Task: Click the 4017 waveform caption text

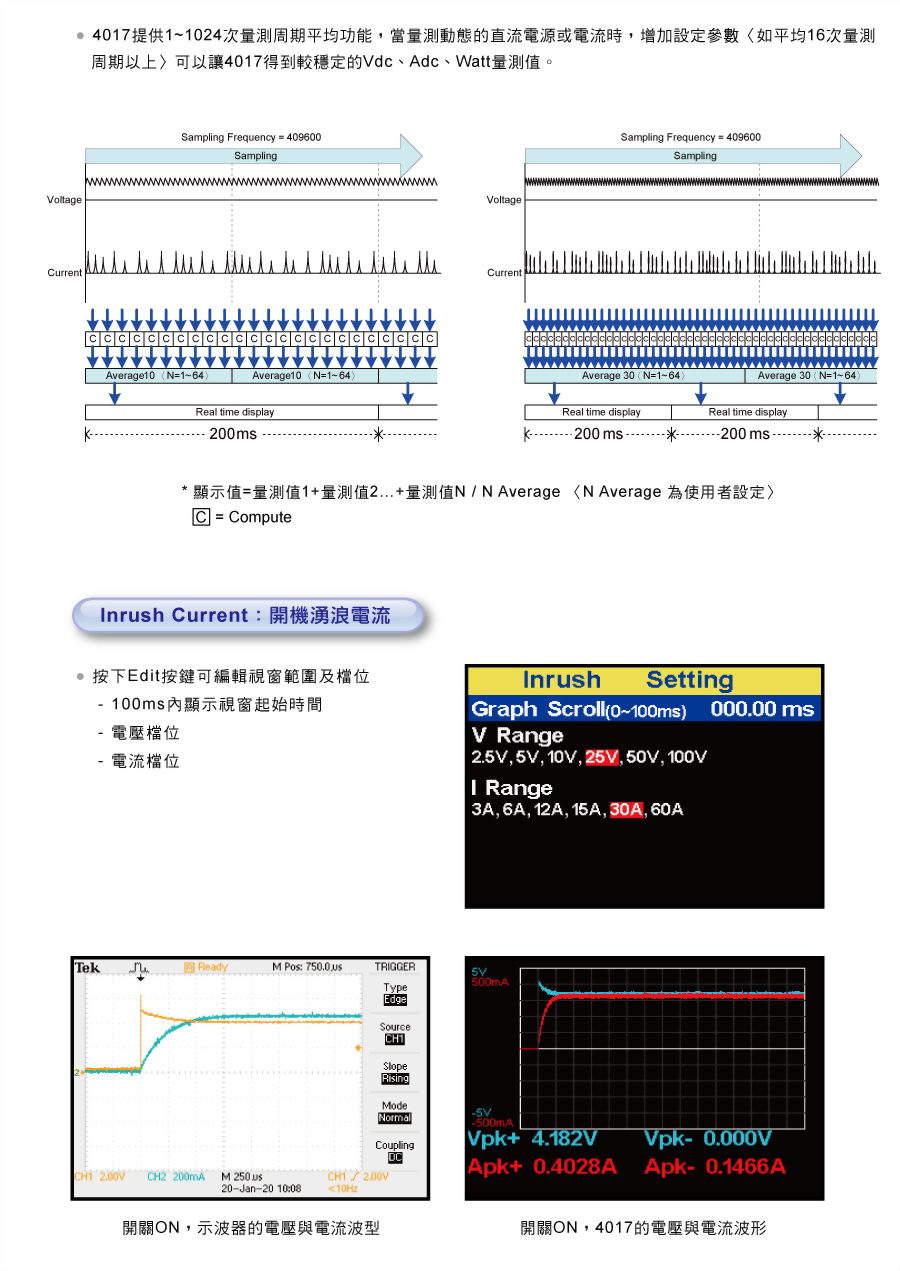Action: point(643,1227)
